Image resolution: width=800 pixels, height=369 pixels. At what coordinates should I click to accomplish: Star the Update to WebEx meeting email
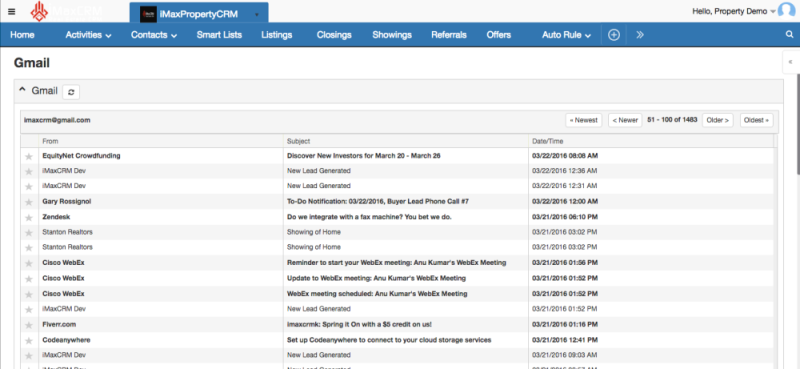pos(29,279)
